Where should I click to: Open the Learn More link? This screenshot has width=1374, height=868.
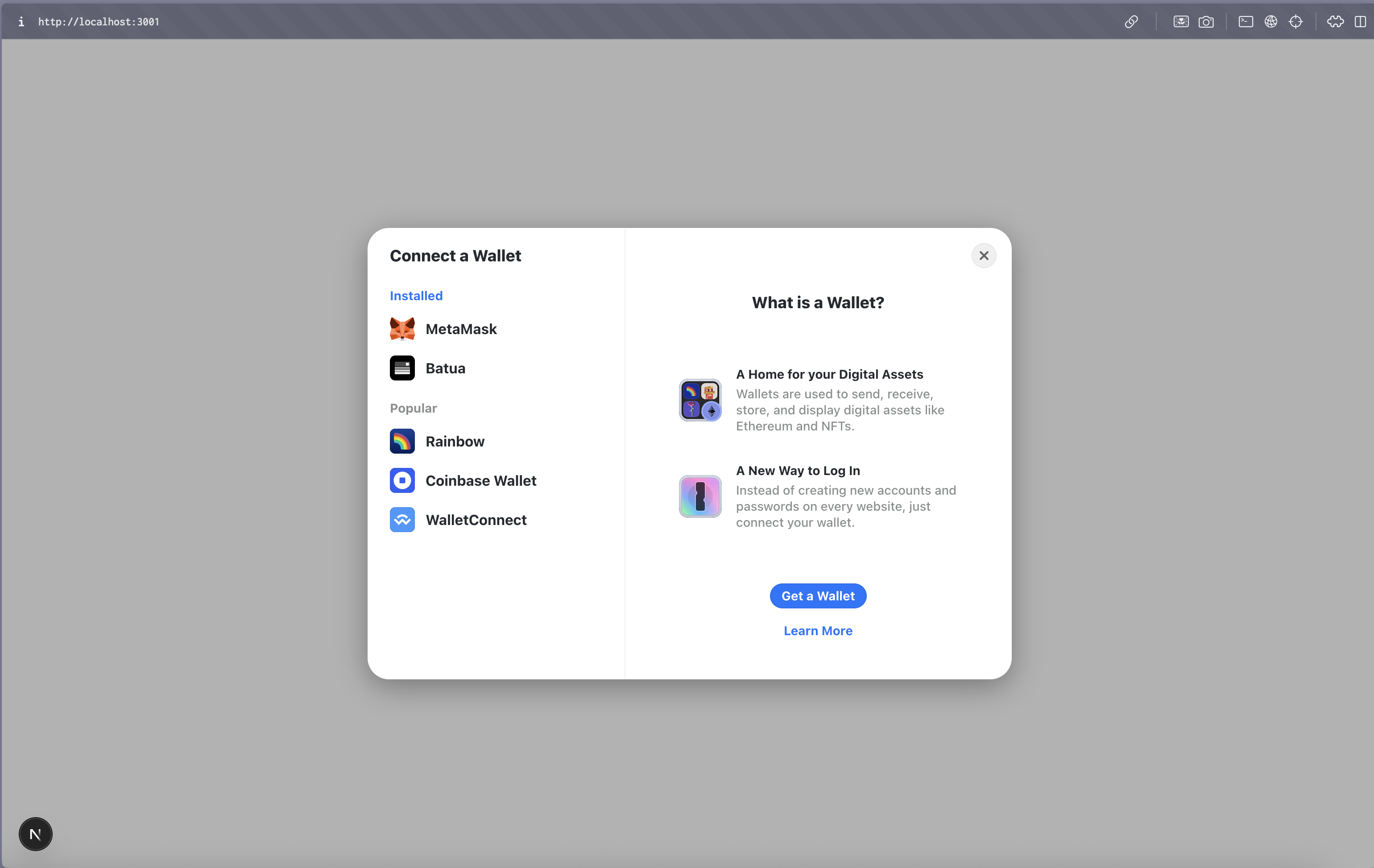tap(817, 631)
